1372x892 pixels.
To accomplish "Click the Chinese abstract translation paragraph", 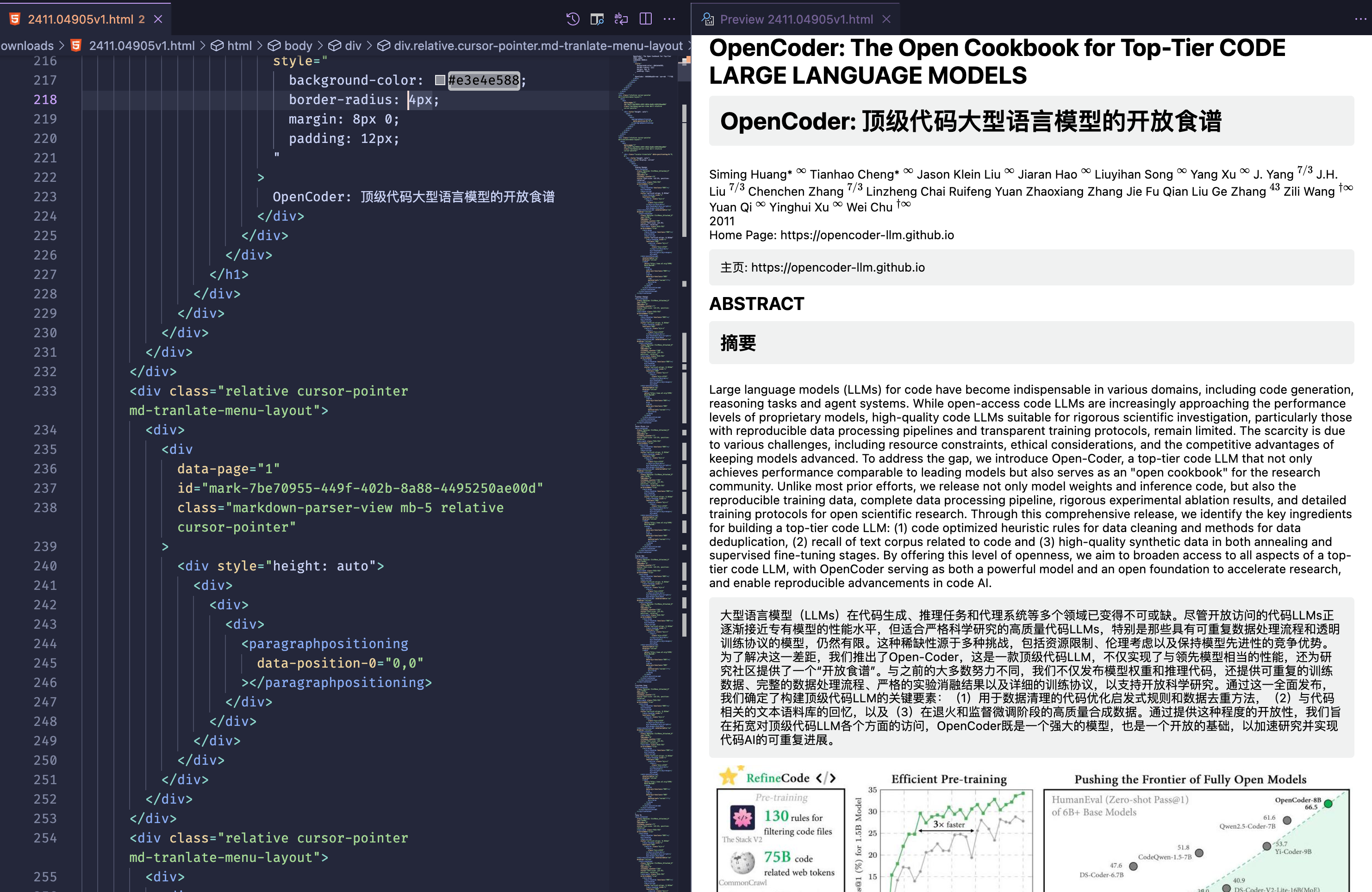I will (1031, 678).
